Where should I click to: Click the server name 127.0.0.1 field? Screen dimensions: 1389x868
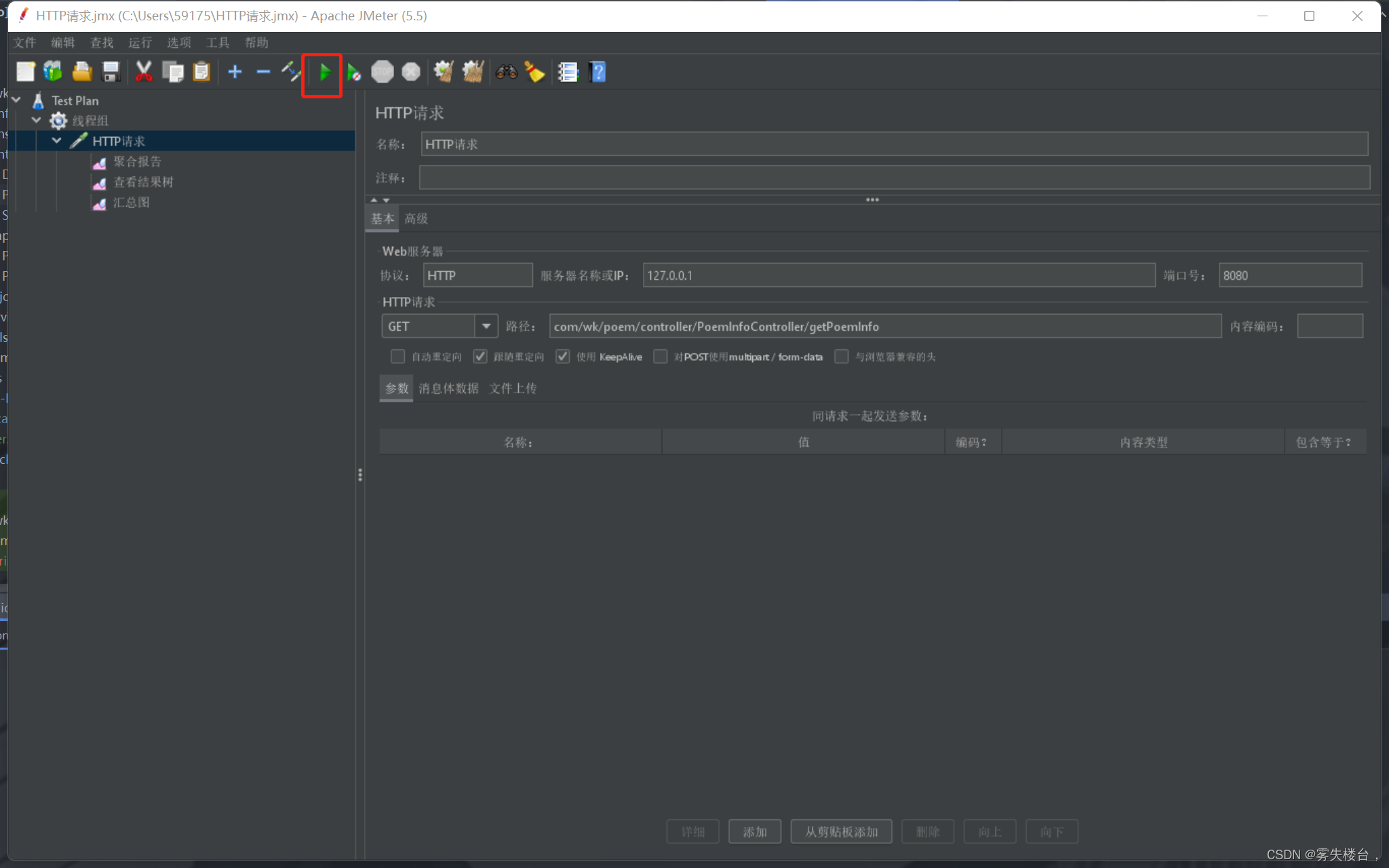click(899, 275)
